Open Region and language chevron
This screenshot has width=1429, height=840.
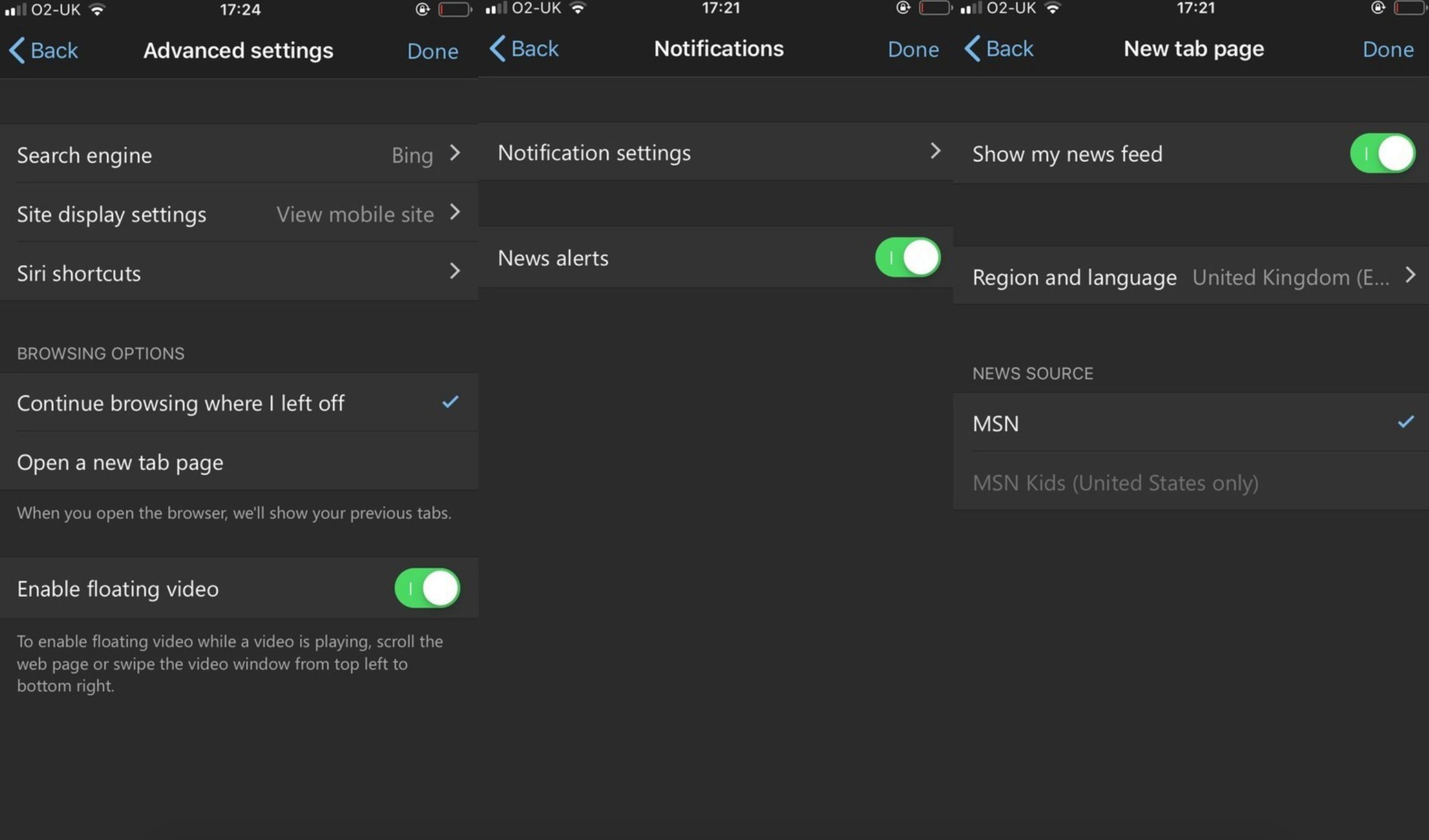point(1410,276)
